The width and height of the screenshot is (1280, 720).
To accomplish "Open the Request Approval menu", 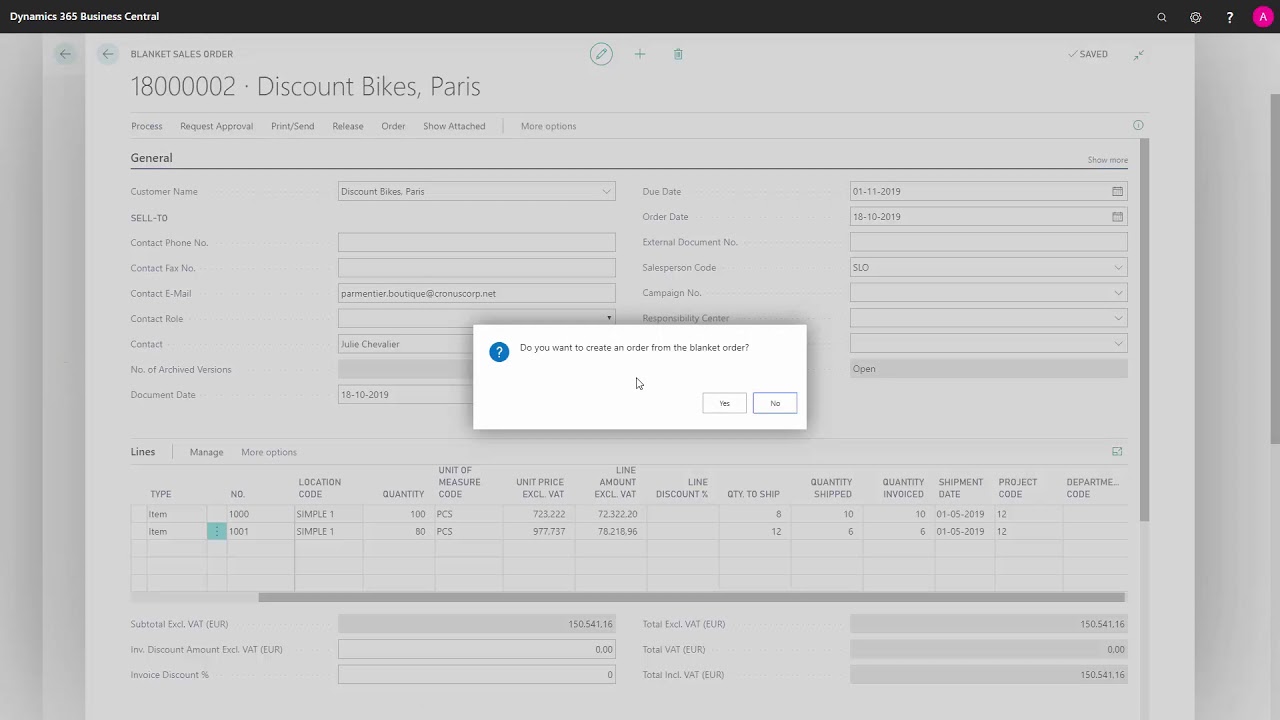I will coord(216,126).
